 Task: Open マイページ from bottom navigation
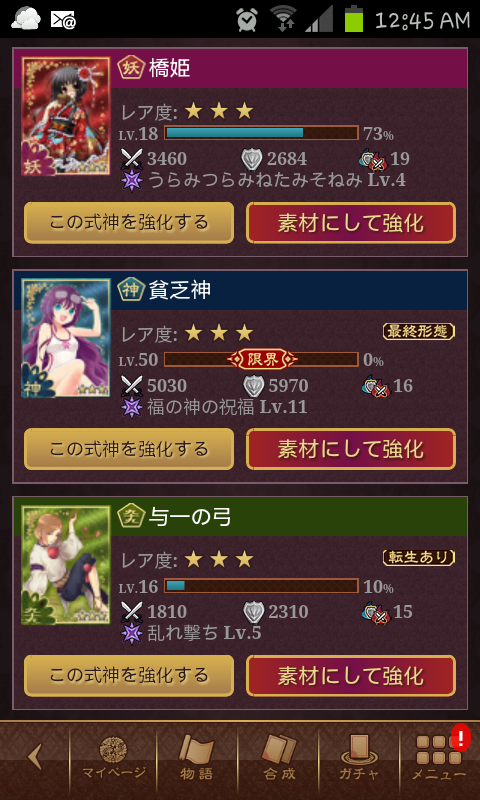point(113,758)
